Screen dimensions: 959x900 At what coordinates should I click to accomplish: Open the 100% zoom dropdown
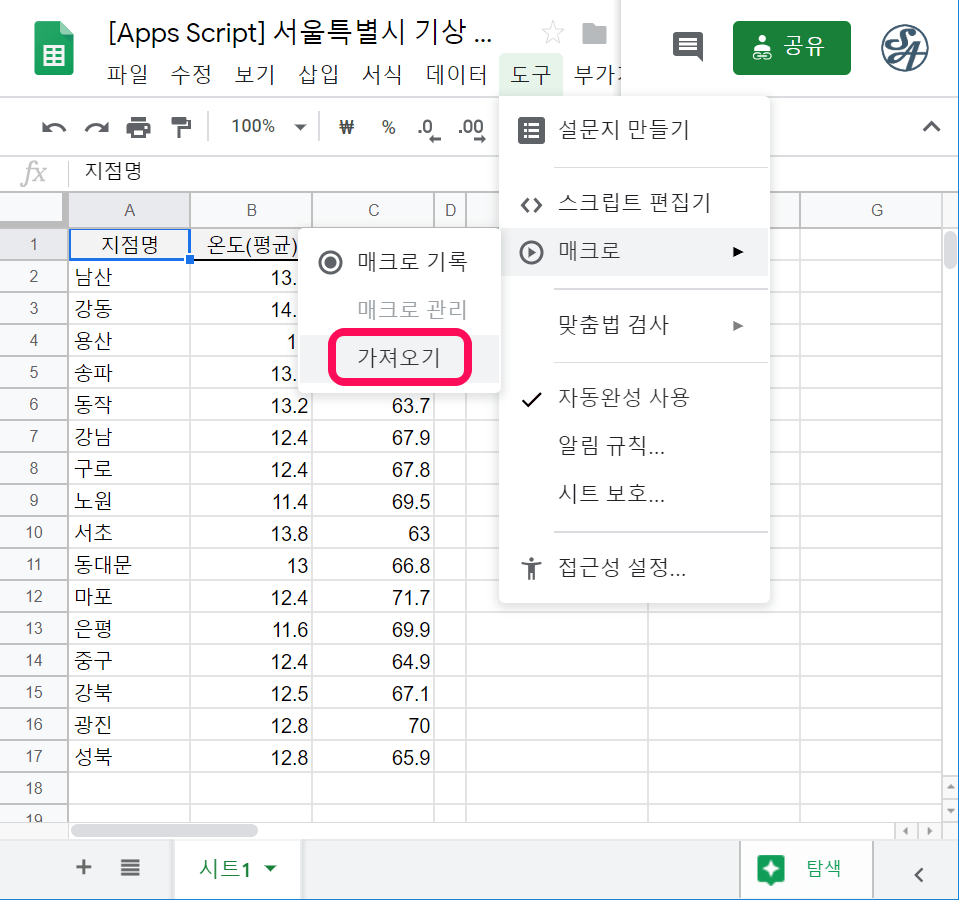pos(267,127)
